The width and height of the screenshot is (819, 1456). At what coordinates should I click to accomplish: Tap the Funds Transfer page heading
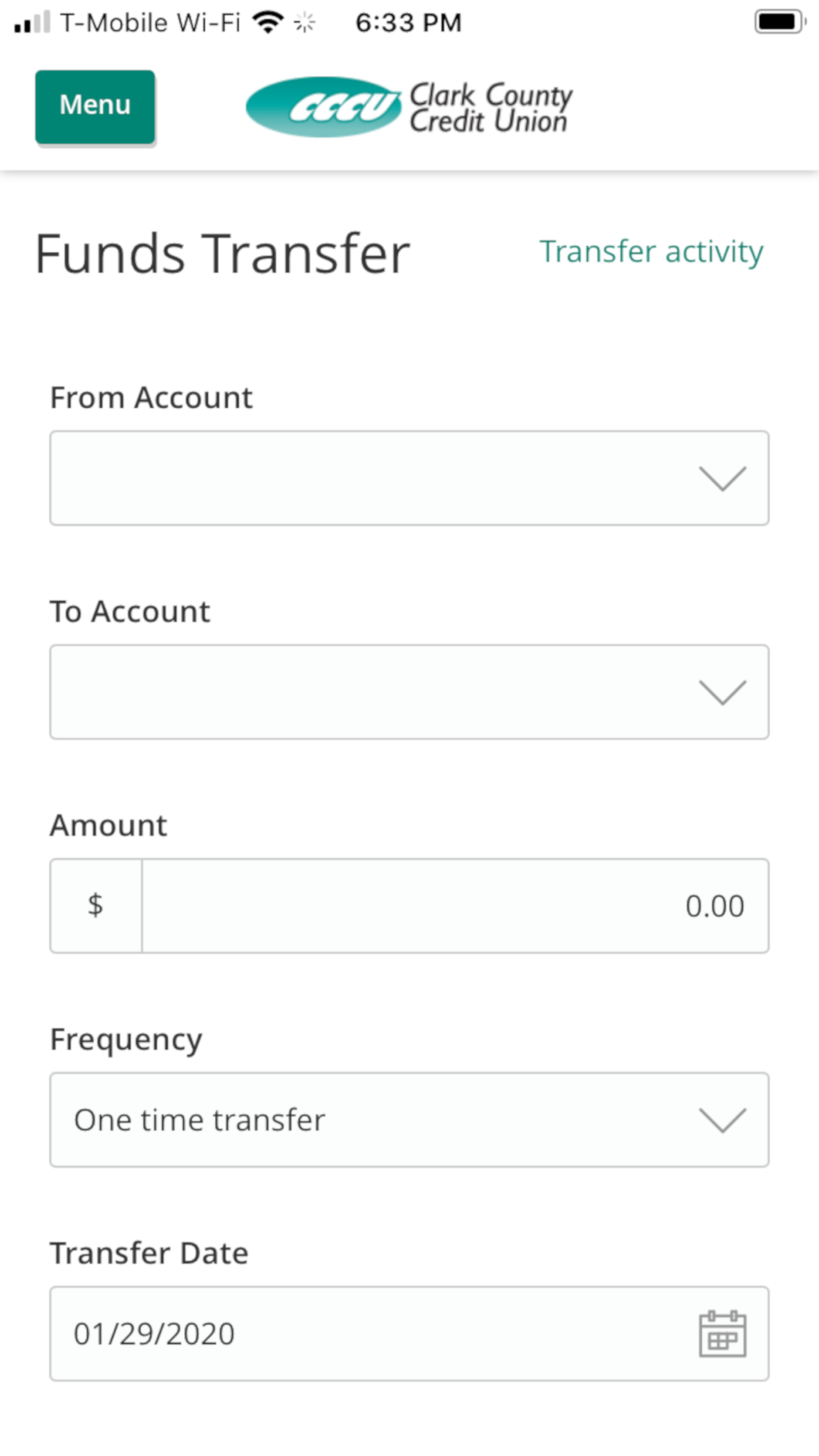coord(222,254)
